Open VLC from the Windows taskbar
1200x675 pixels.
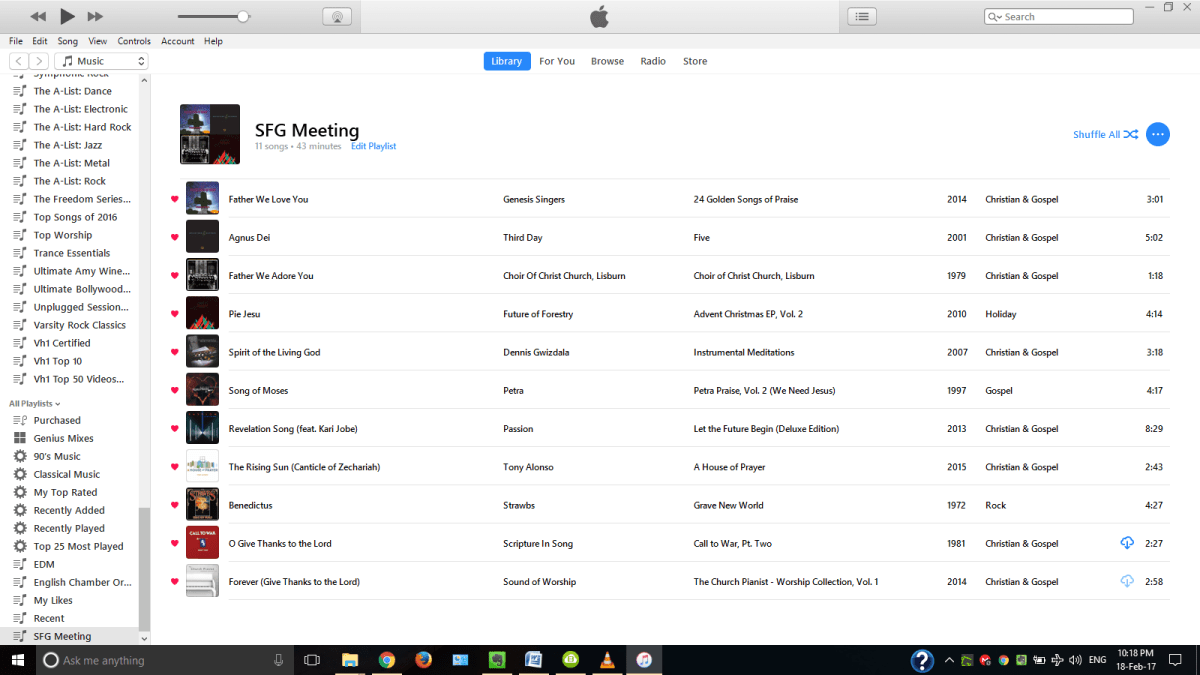606,660
